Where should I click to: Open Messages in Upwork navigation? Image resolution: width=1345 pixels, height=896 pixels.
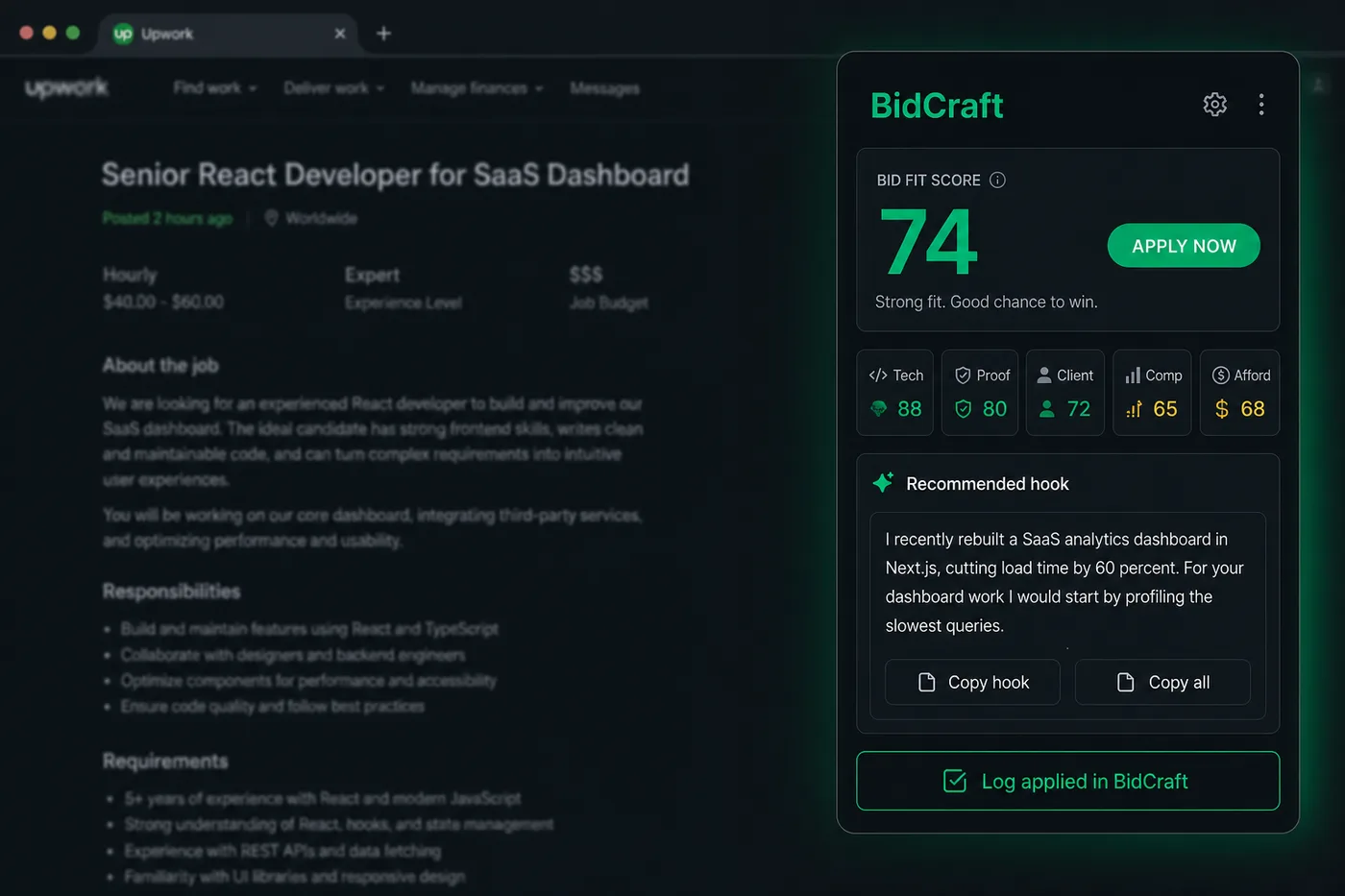pos(604,87)
